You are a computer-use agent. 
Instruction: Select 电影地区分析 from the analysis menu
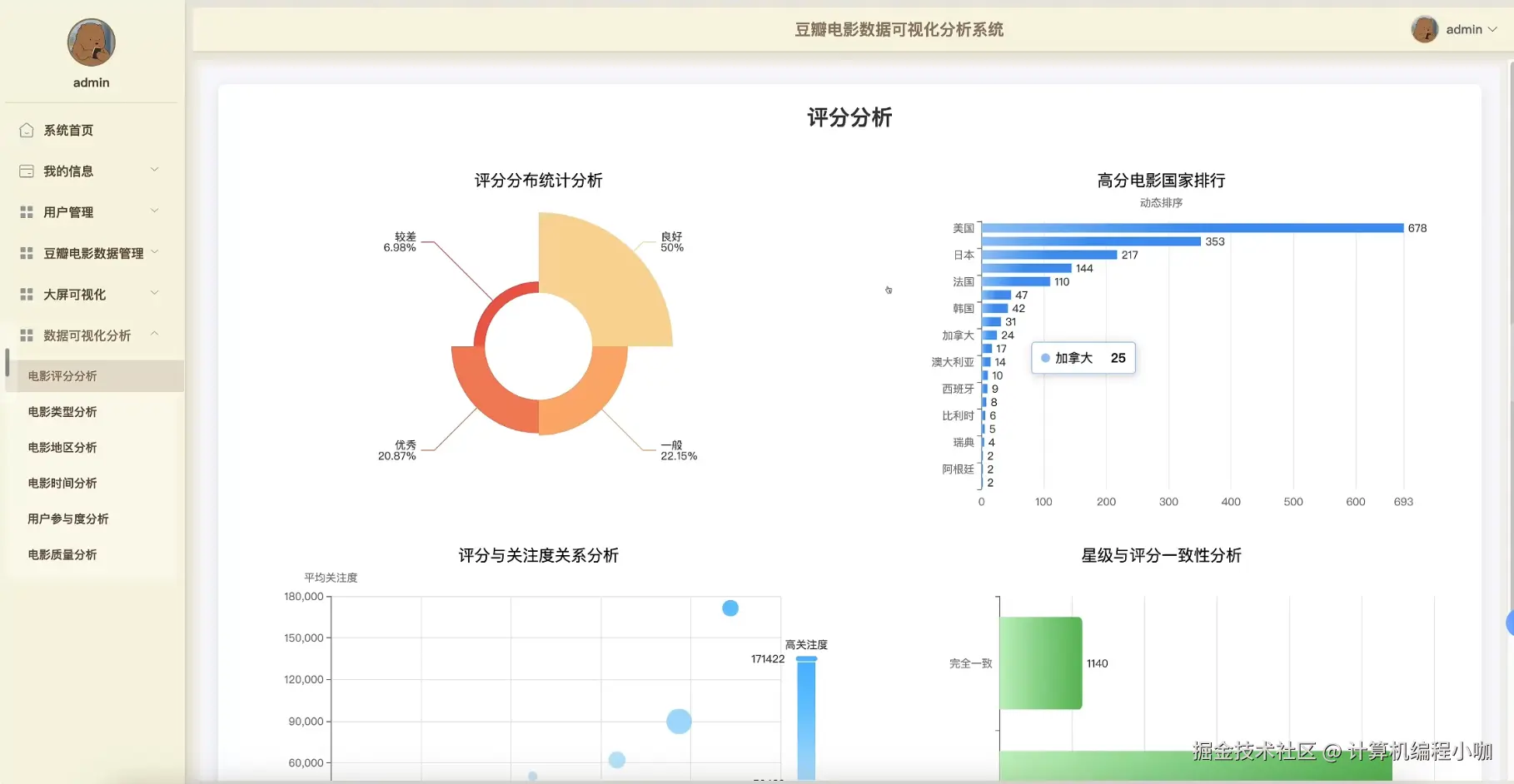(63, 447)
